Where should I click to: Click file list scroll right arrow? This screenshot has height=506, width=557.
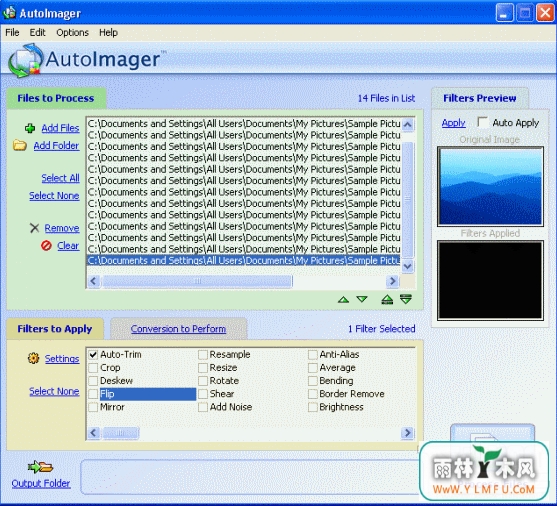(392, 281)
